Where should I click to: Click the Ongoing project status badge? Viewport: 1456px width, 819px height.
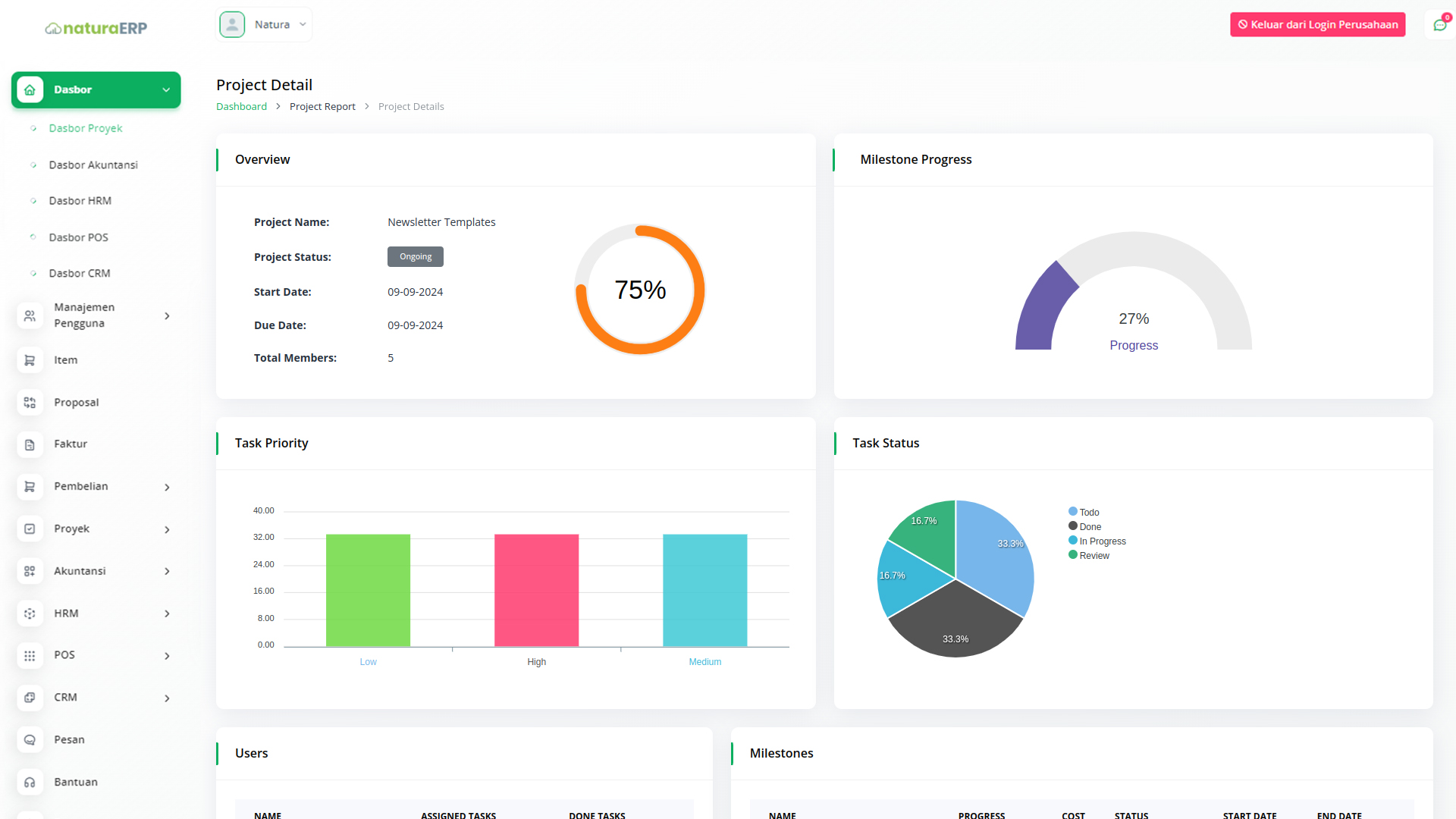415,257
